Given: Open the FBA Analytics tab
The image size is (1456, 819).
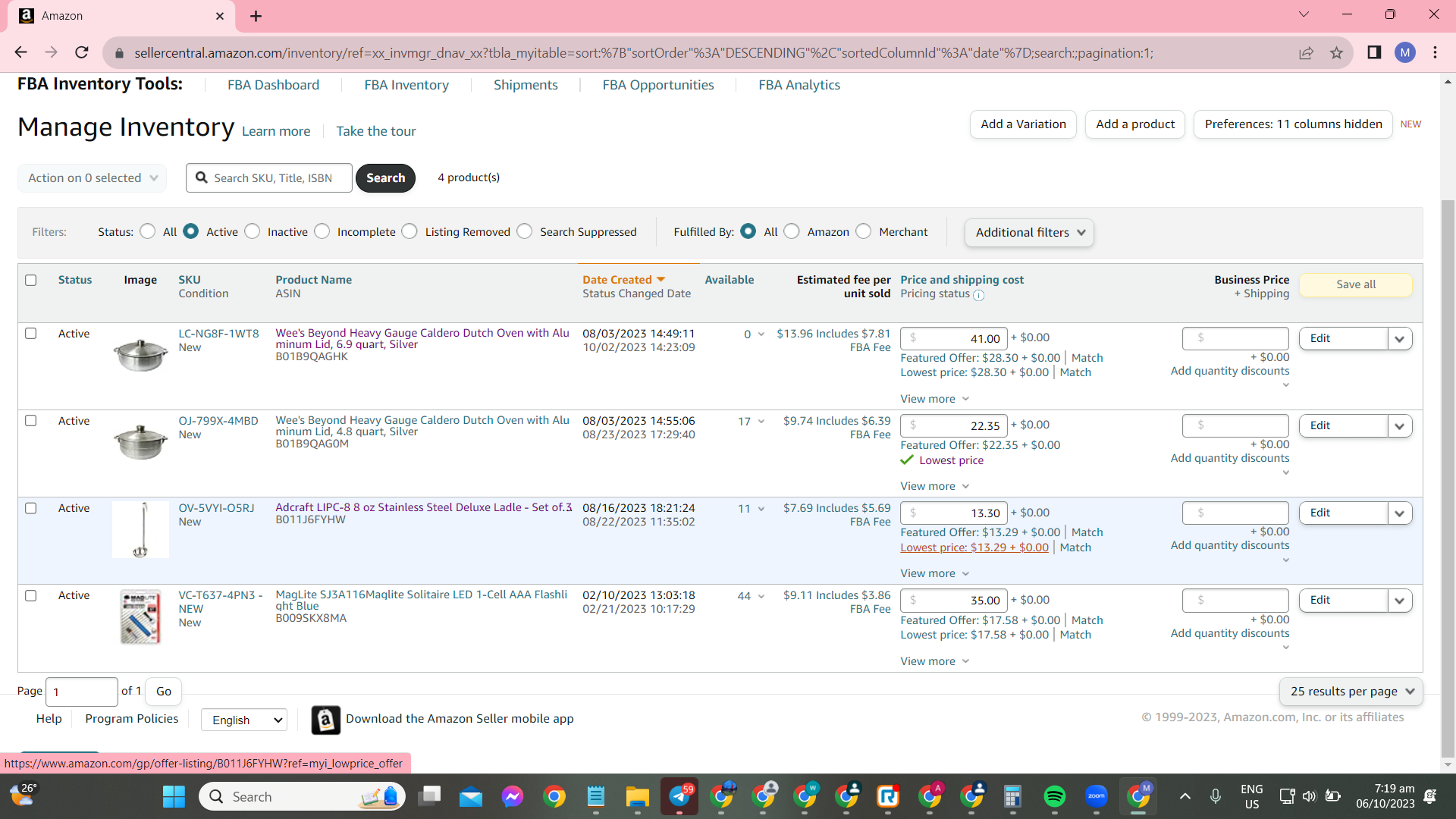Looking at the screenshot, I should [x=799, y=85].
